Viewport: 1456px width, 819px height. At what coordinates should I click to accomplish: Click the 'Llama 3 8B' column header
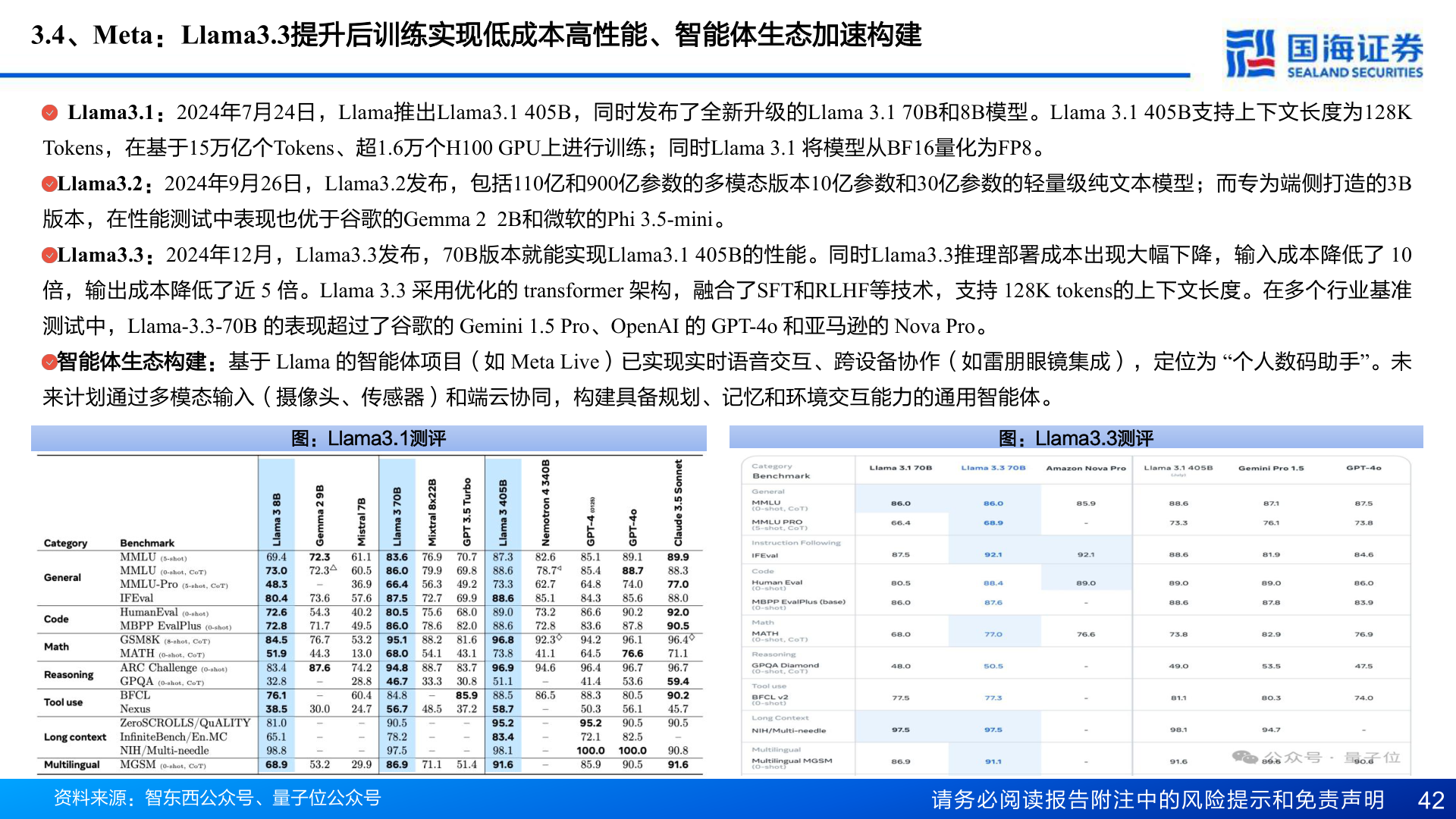(x=277, y=519)
